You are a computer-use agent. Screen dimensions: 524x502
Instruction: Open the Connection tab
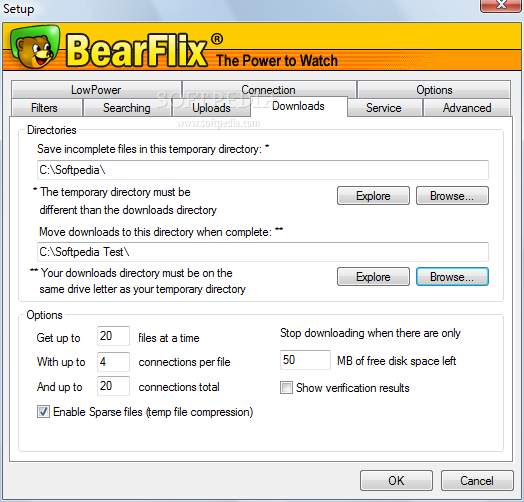coord(269,90)
